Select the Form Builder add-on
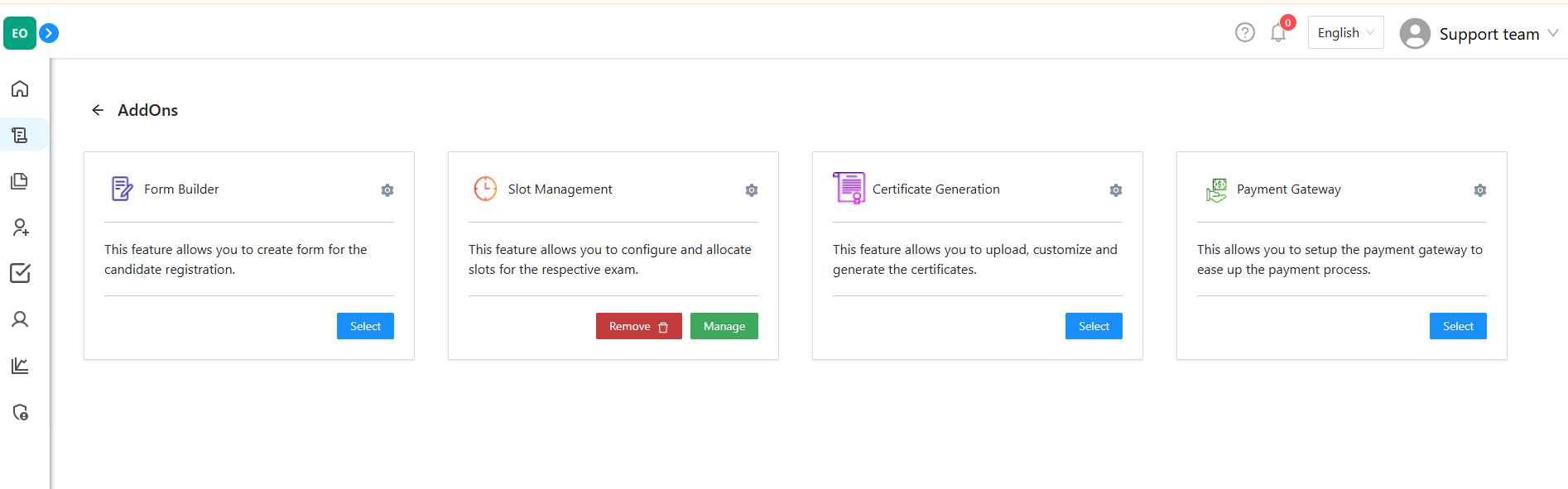Image resolution: width=1568 pixels, height=489 pixels. tap(365, 326)
